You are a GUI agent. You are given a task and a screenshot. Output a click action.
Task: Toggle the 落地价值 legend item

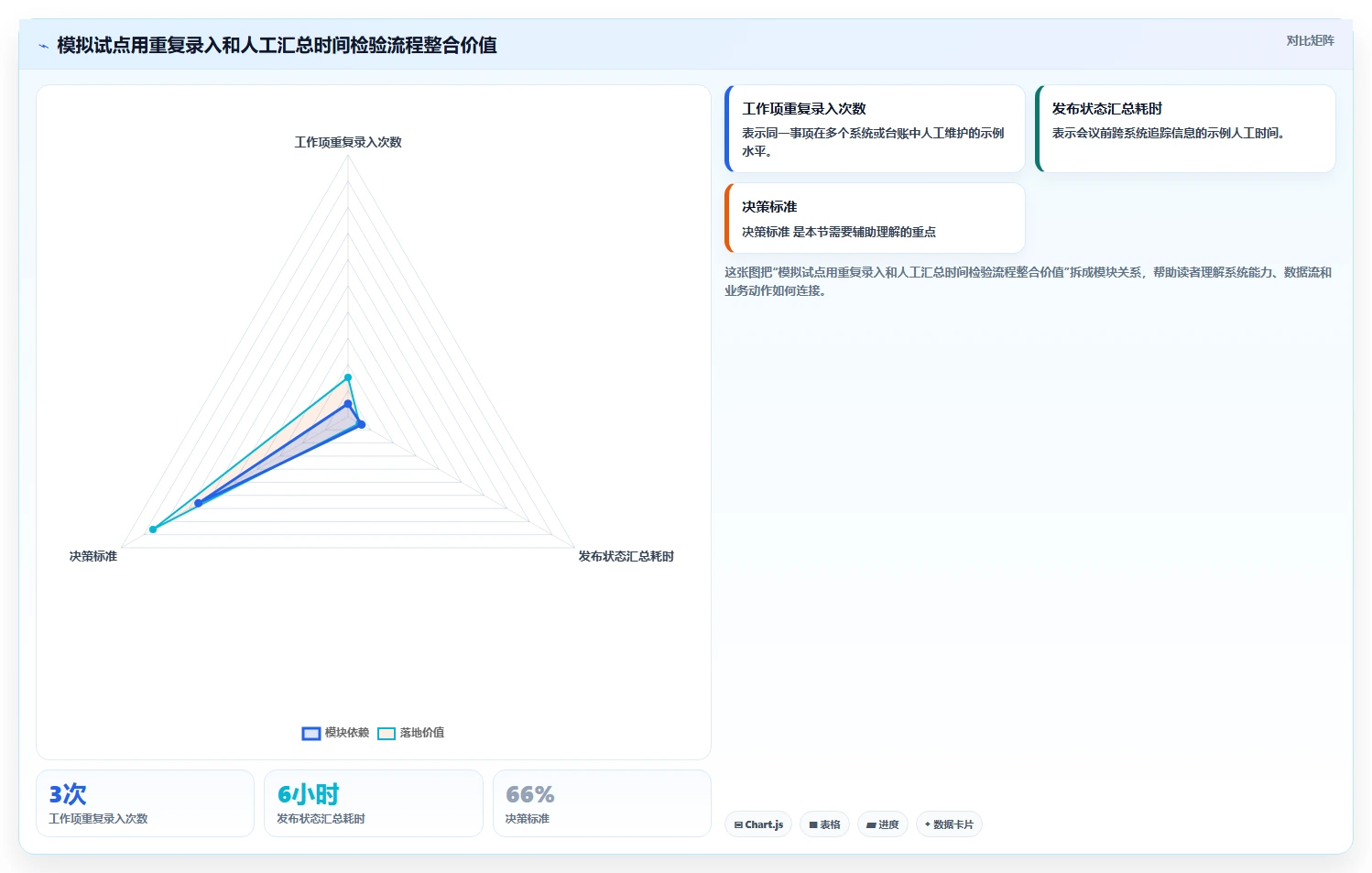coord(411,733)
